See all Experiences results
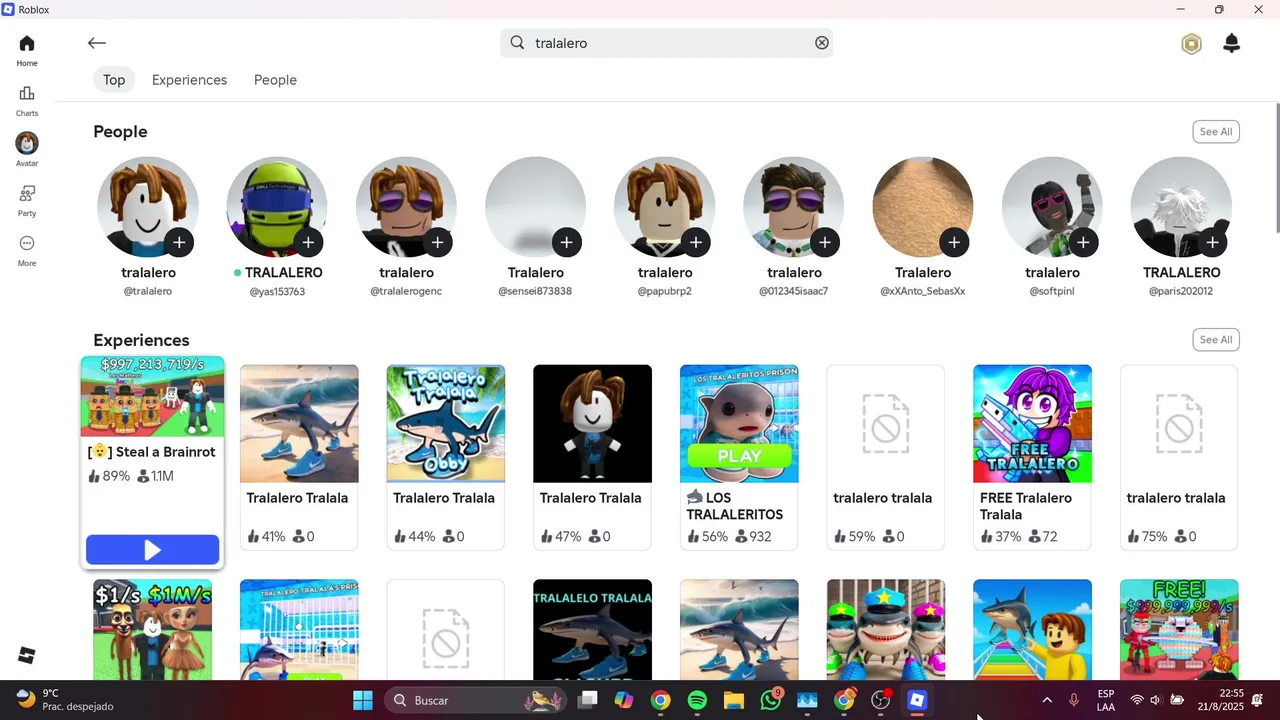1280x720 pixels. click(x=1216, y=340)
